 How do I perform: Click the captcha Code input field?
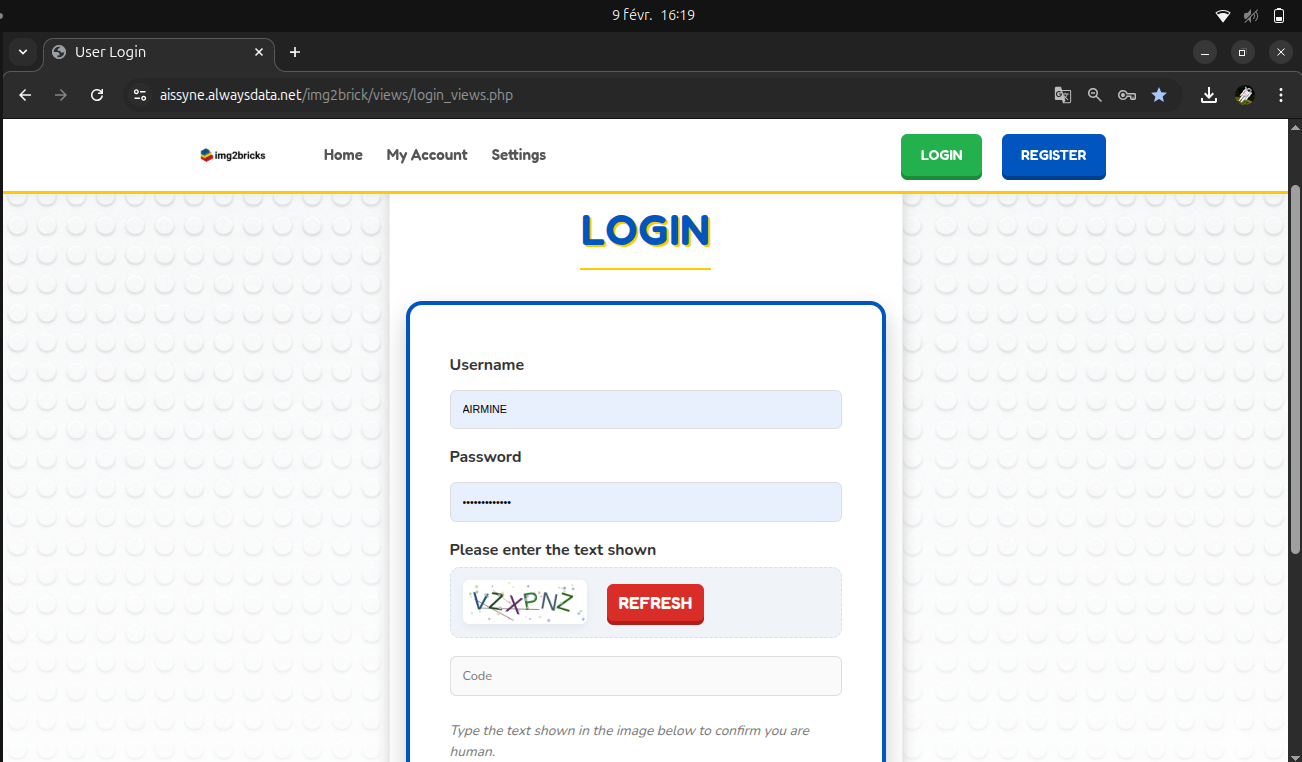click(x=645, y=676)
